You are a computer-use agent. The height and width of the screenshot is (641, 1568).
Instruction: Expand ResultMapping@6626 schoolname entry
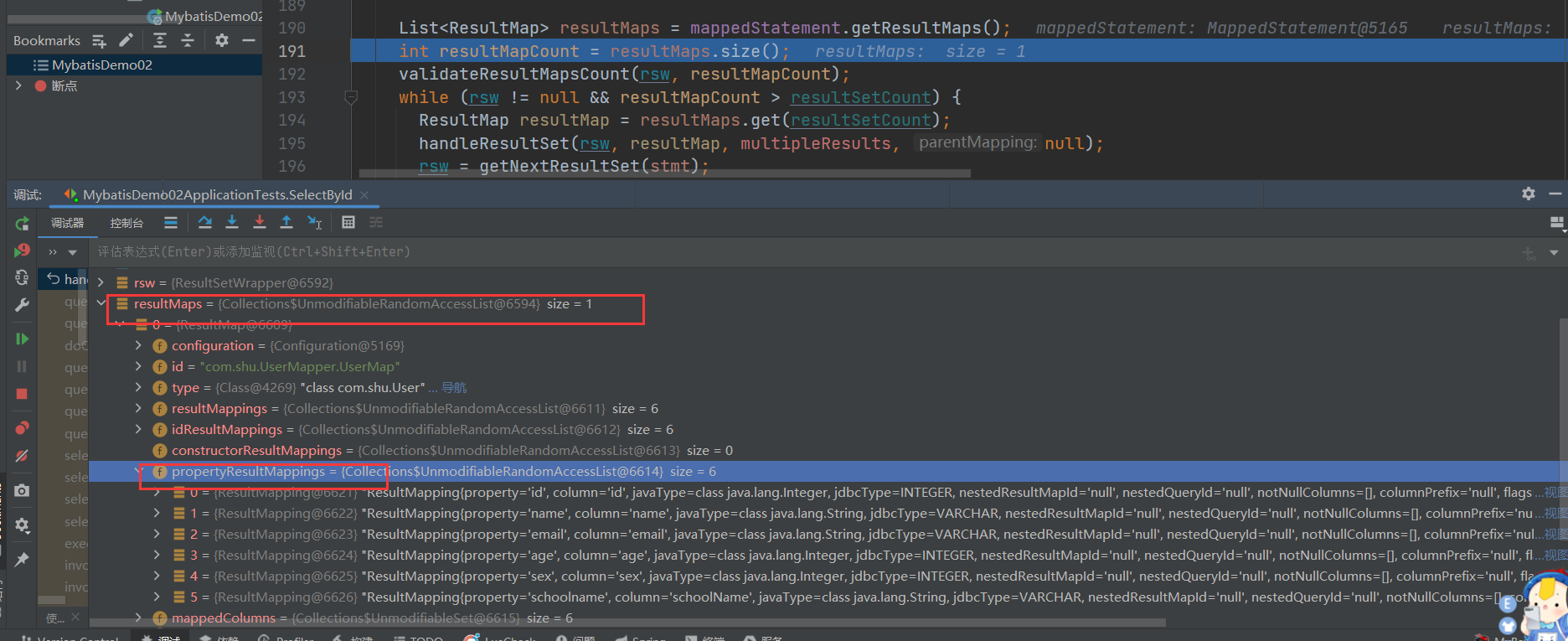(x=157, y=597)
